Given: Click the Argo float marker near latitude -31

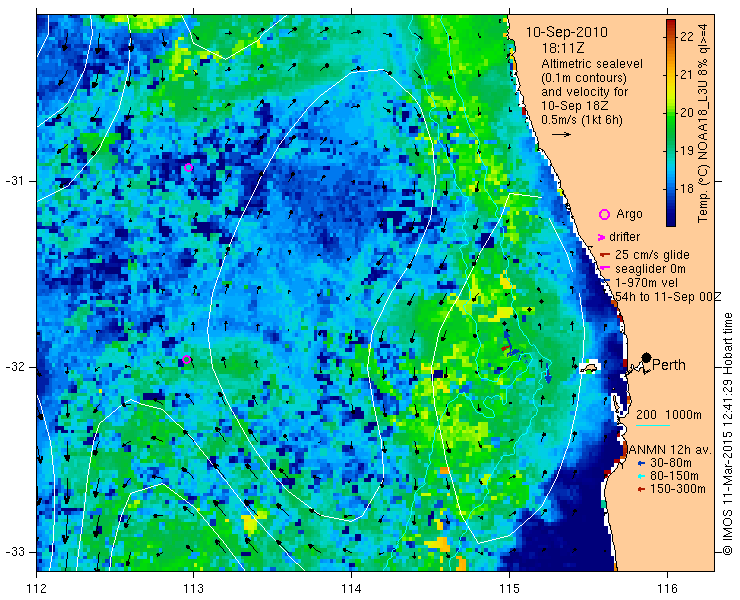Looking at the screenshot, I should pyautogui.click(x=188, y=168).
